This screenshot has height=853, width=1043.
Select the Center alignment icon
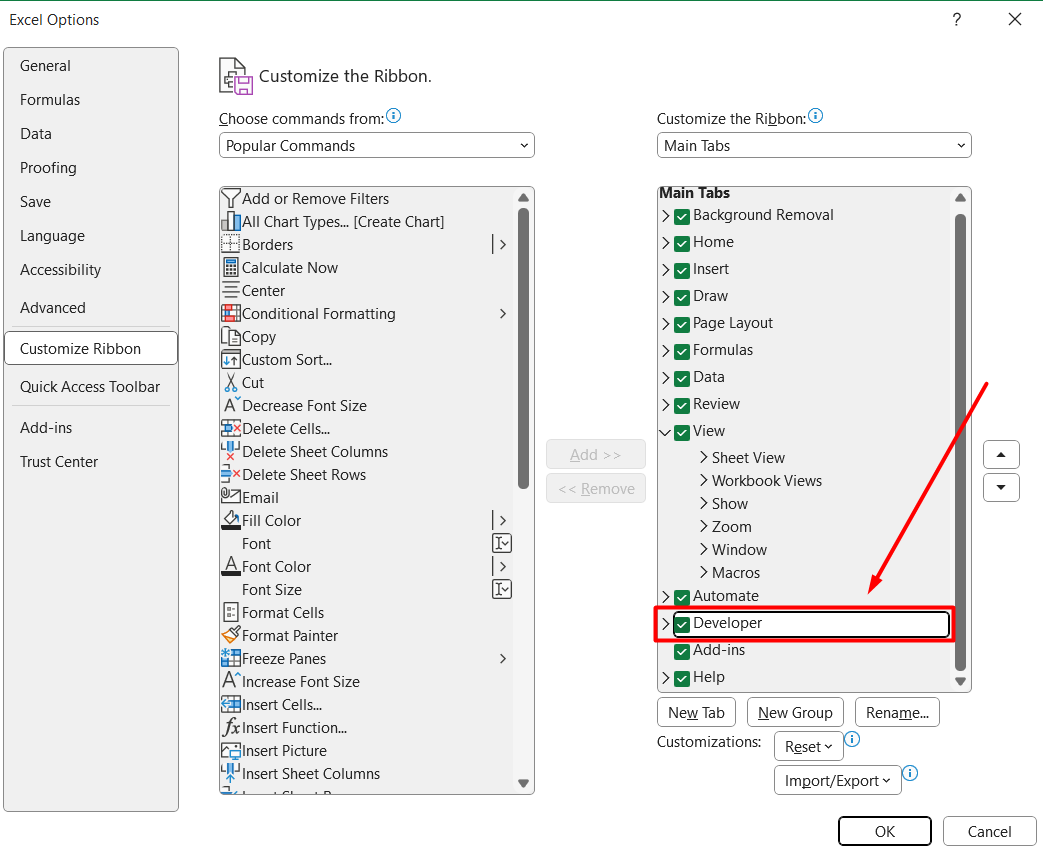point(230,291)
